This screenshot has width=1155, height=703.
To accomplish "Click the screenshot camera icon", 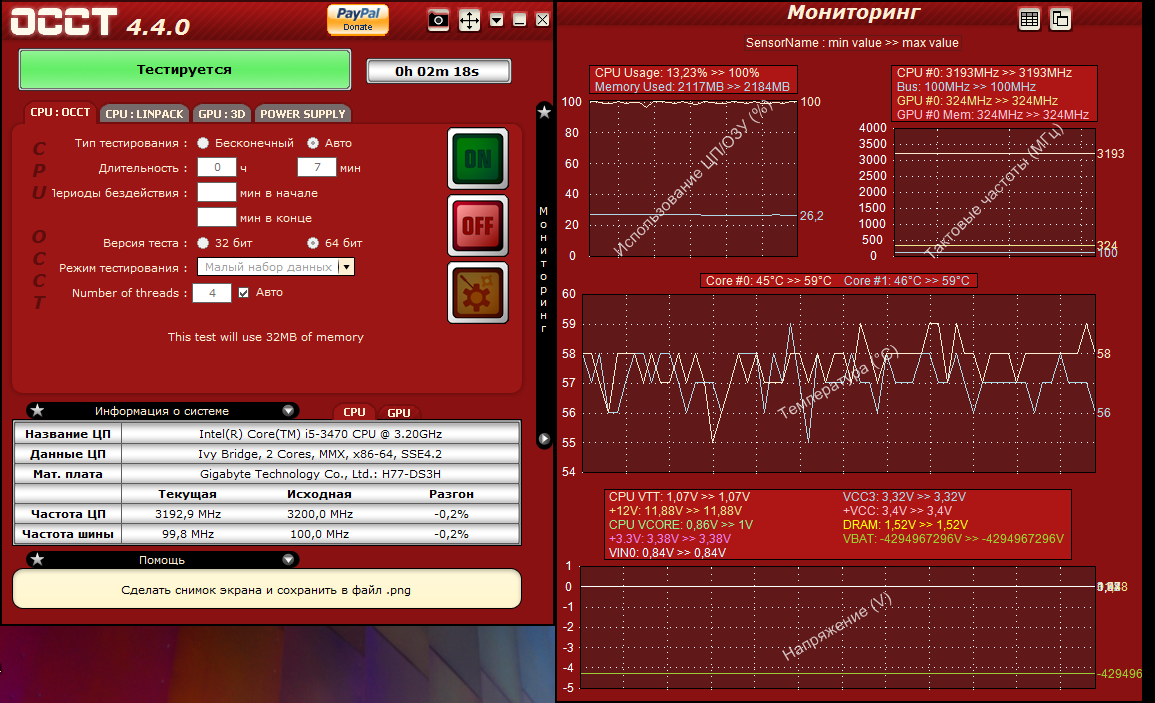I will point(438,20).
